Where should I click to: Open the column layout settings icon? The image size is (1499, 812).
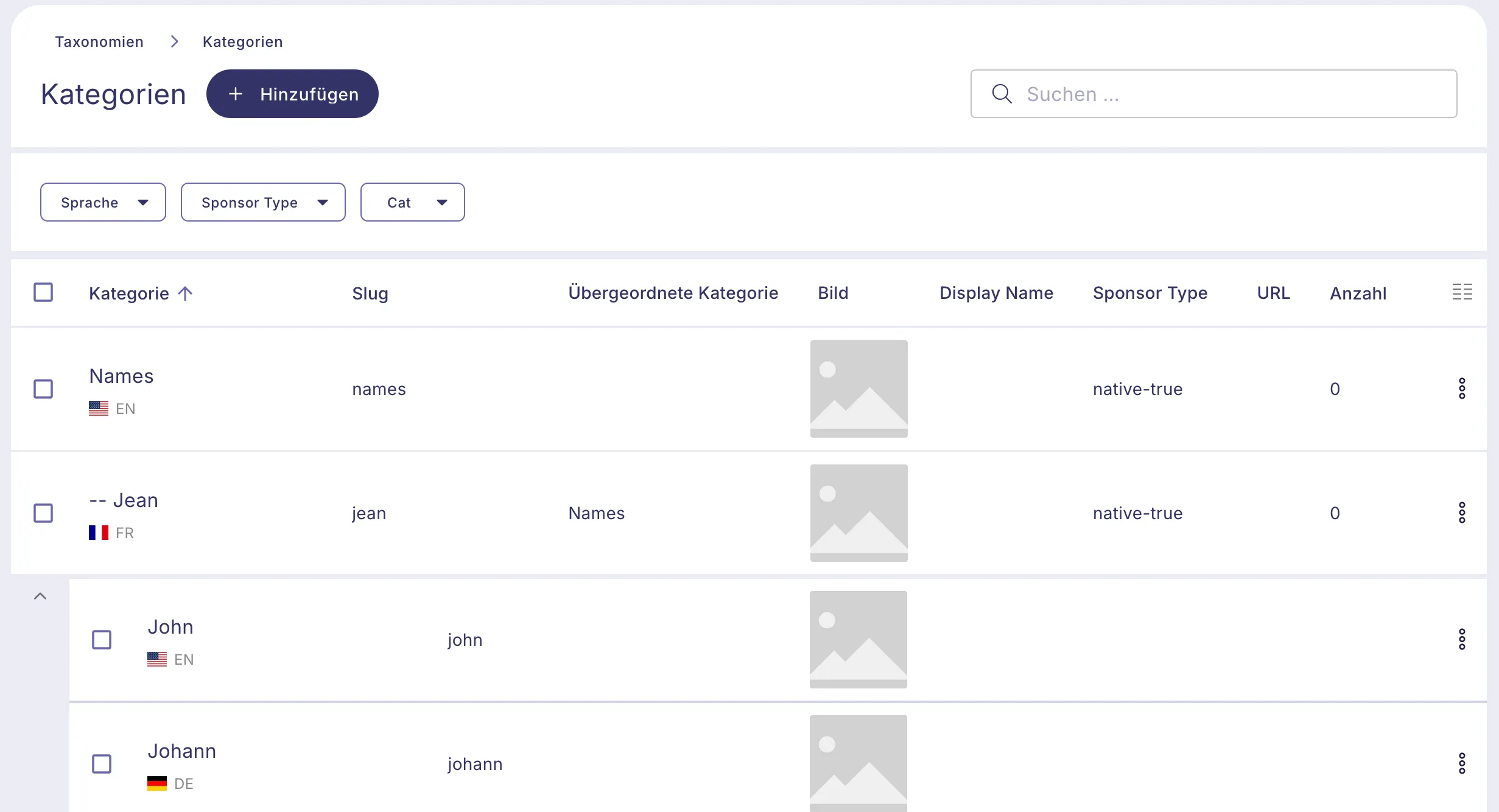pyautogui.click(x=1462, y=292)
